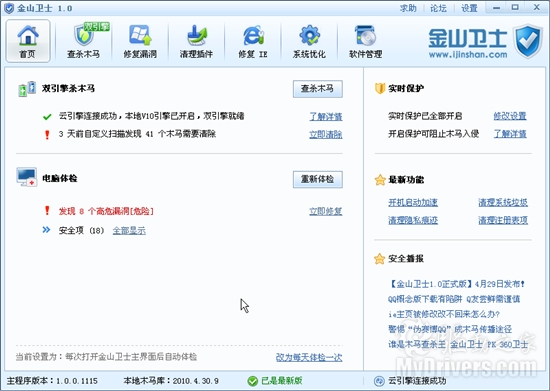Image resolution: width=550 pixels, height=391 pixels.
Task: Click the 修改设置 link
Action: tap(510, 116)
